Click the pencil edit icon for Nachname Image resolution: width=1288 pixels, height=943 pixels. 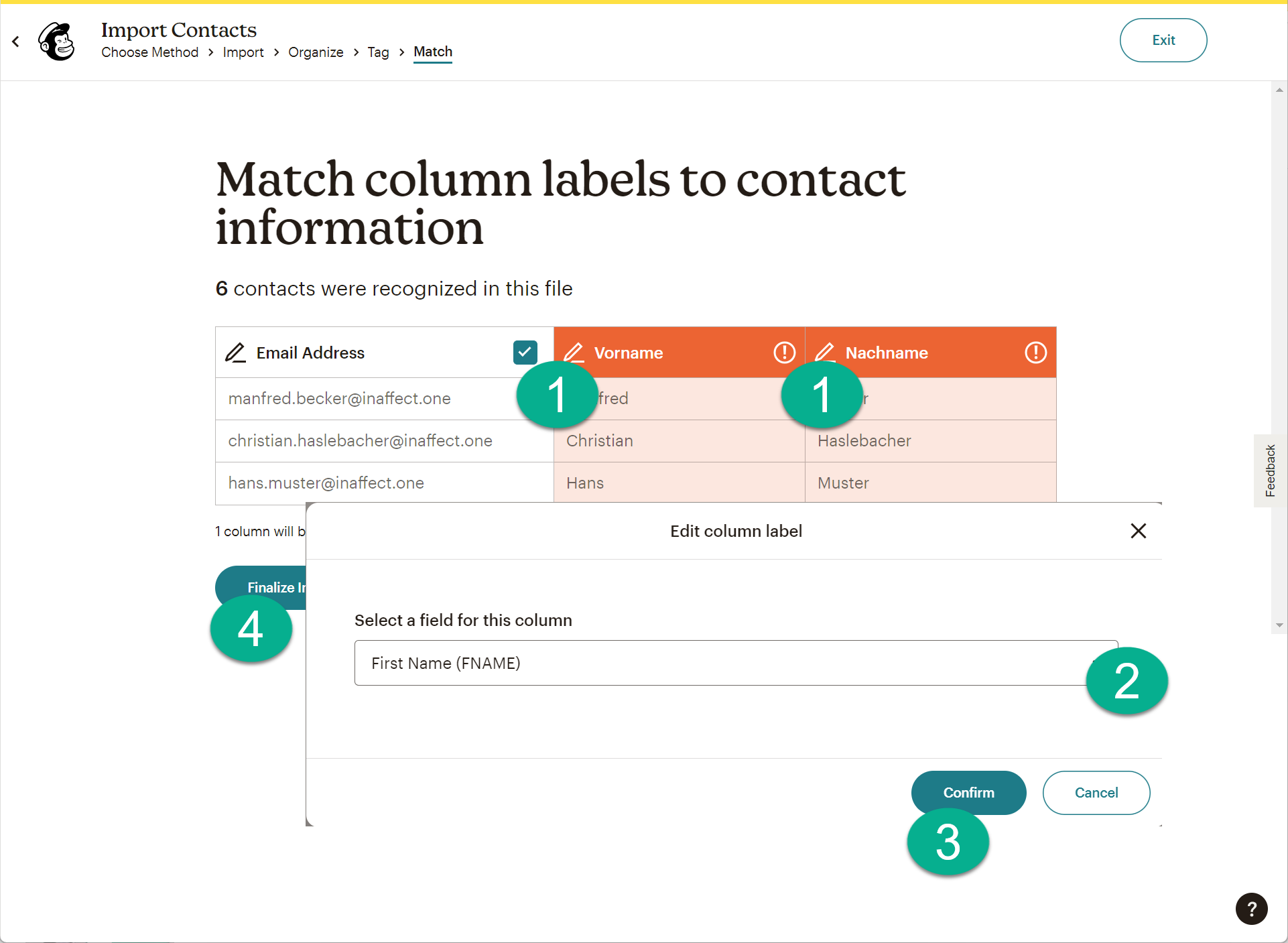(825, 351)
